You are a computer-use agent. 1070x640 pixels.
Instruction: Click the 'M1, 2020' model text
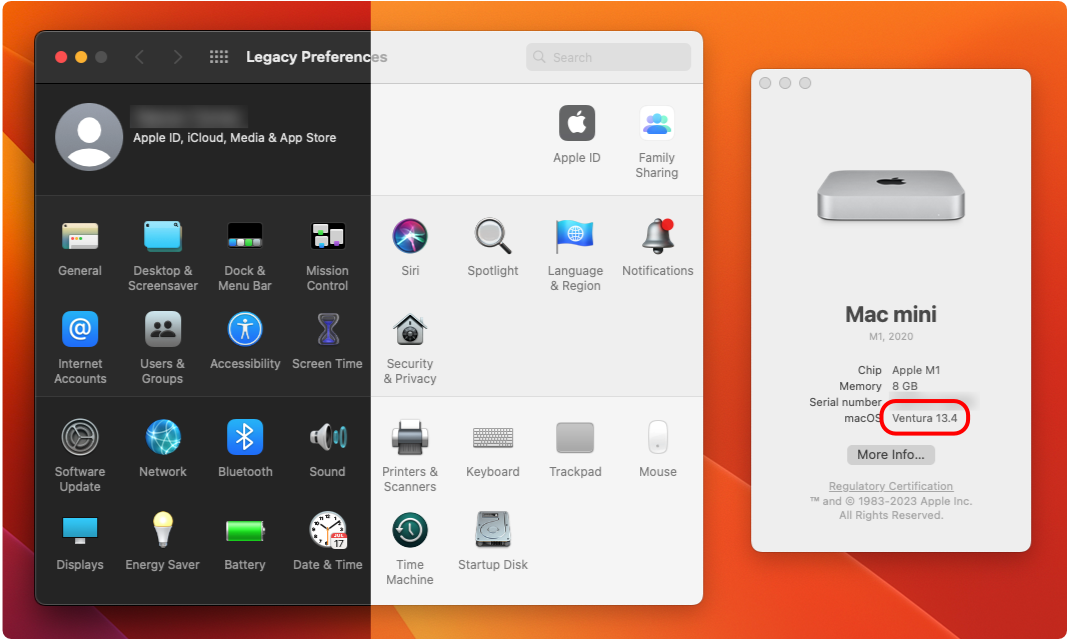[x=891, y=336]
